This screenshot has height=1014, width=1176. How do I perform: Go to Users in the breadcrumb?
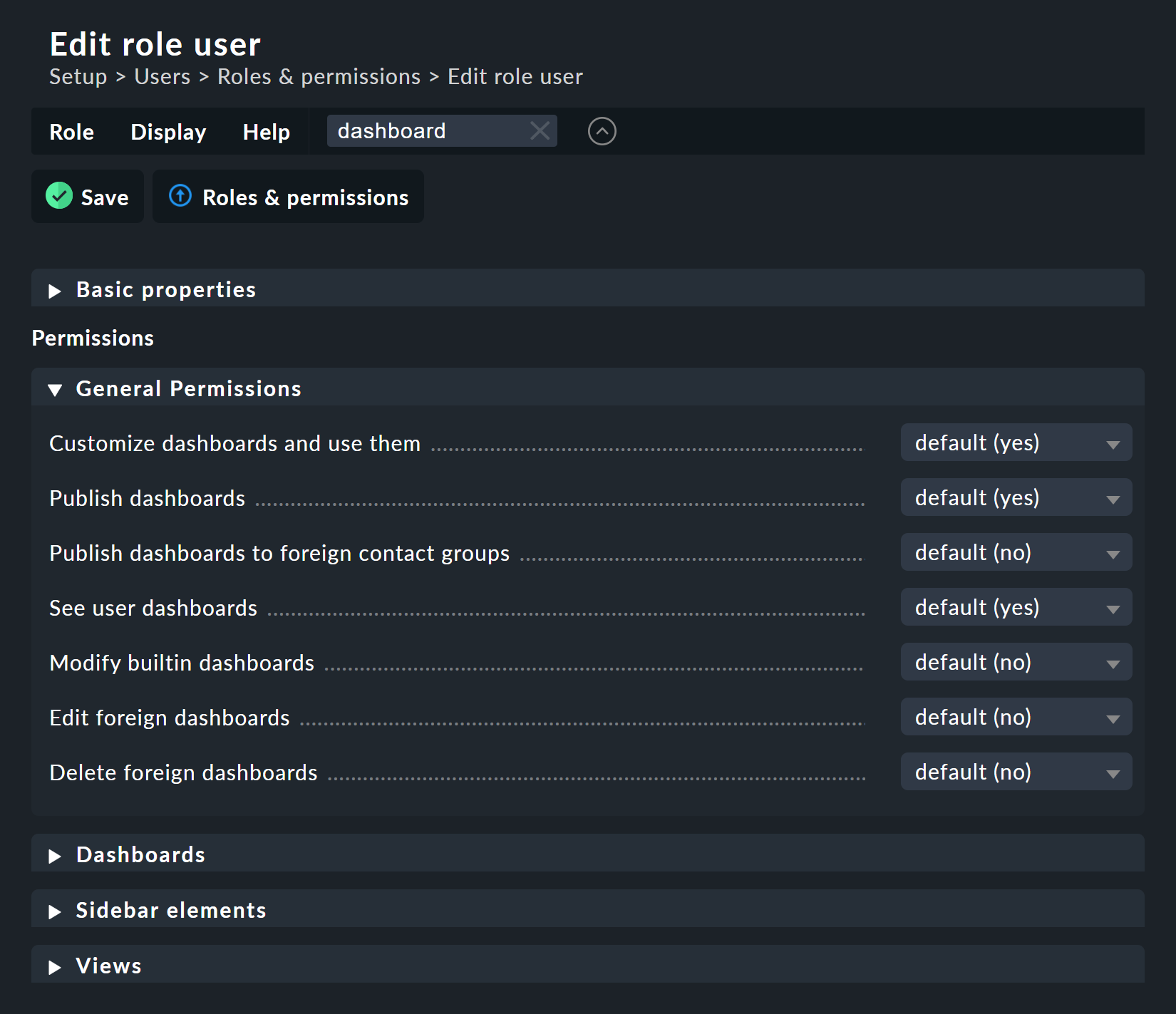[163, 76]
